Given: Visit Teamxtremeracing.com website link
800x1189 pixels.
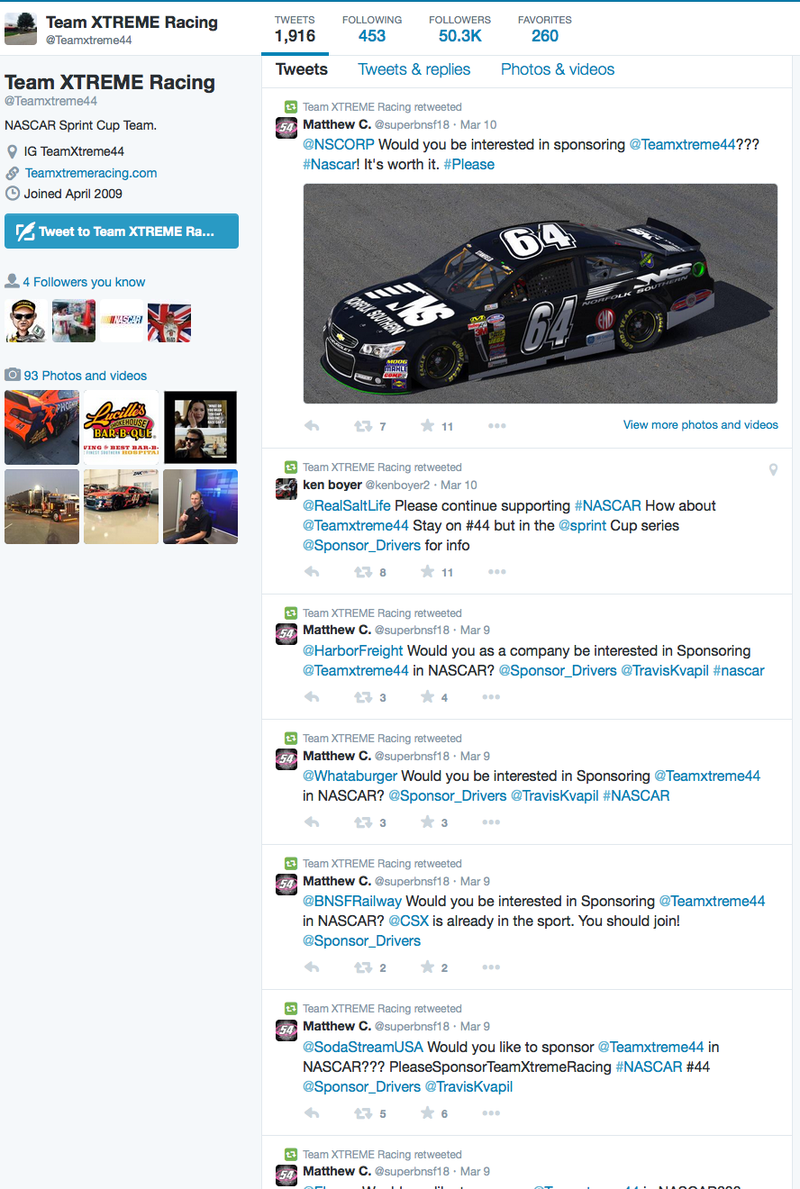Looking at the screenshot, I should tap(91, 173).
